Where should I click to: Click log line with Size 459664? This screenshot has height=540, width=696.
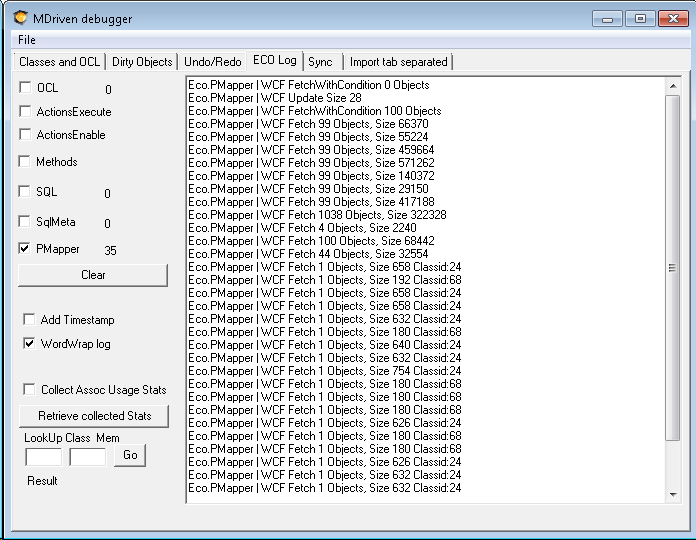311,150
